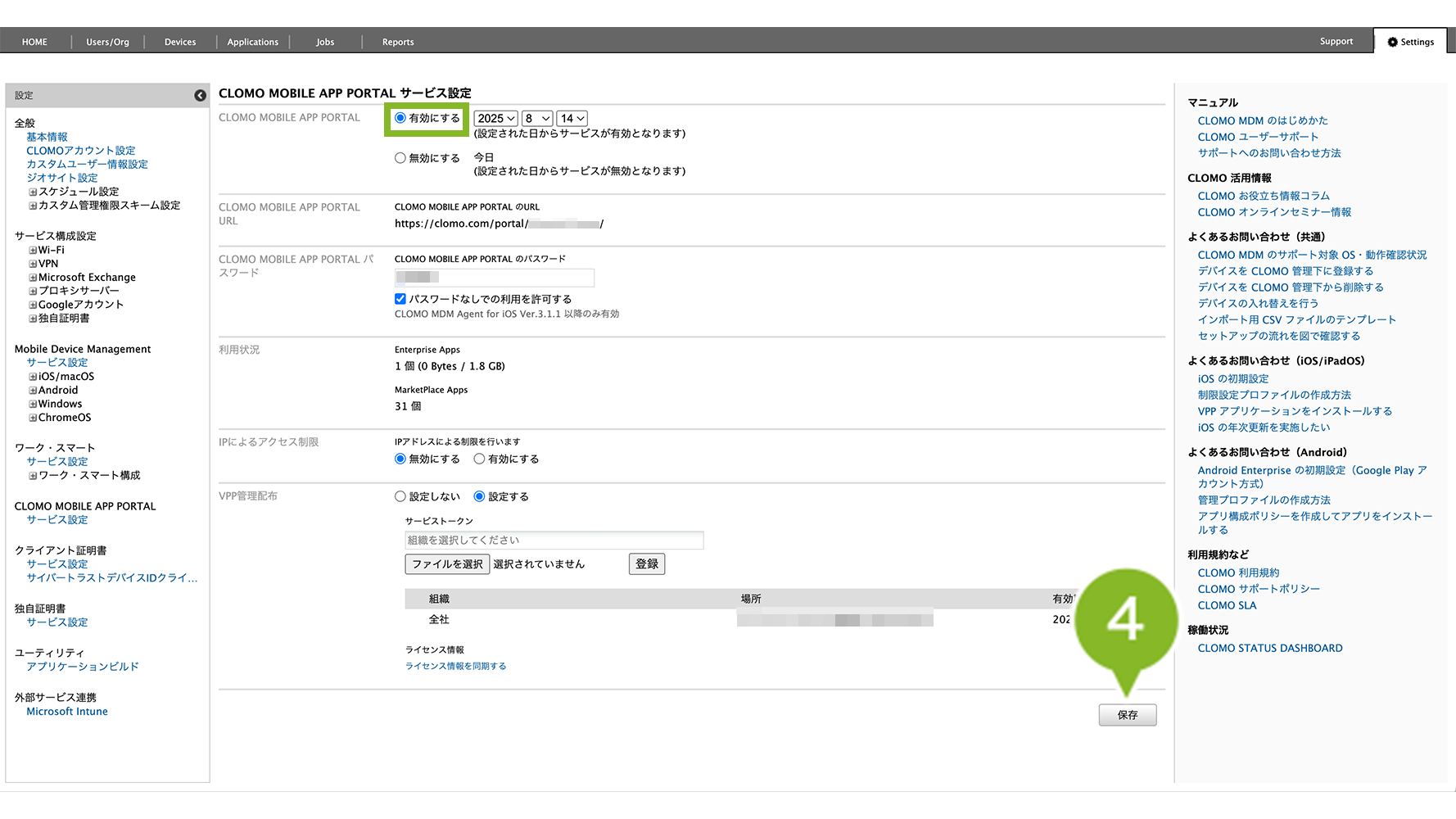
Task: Expand the VPN plus icon
Action: point(33,264)
